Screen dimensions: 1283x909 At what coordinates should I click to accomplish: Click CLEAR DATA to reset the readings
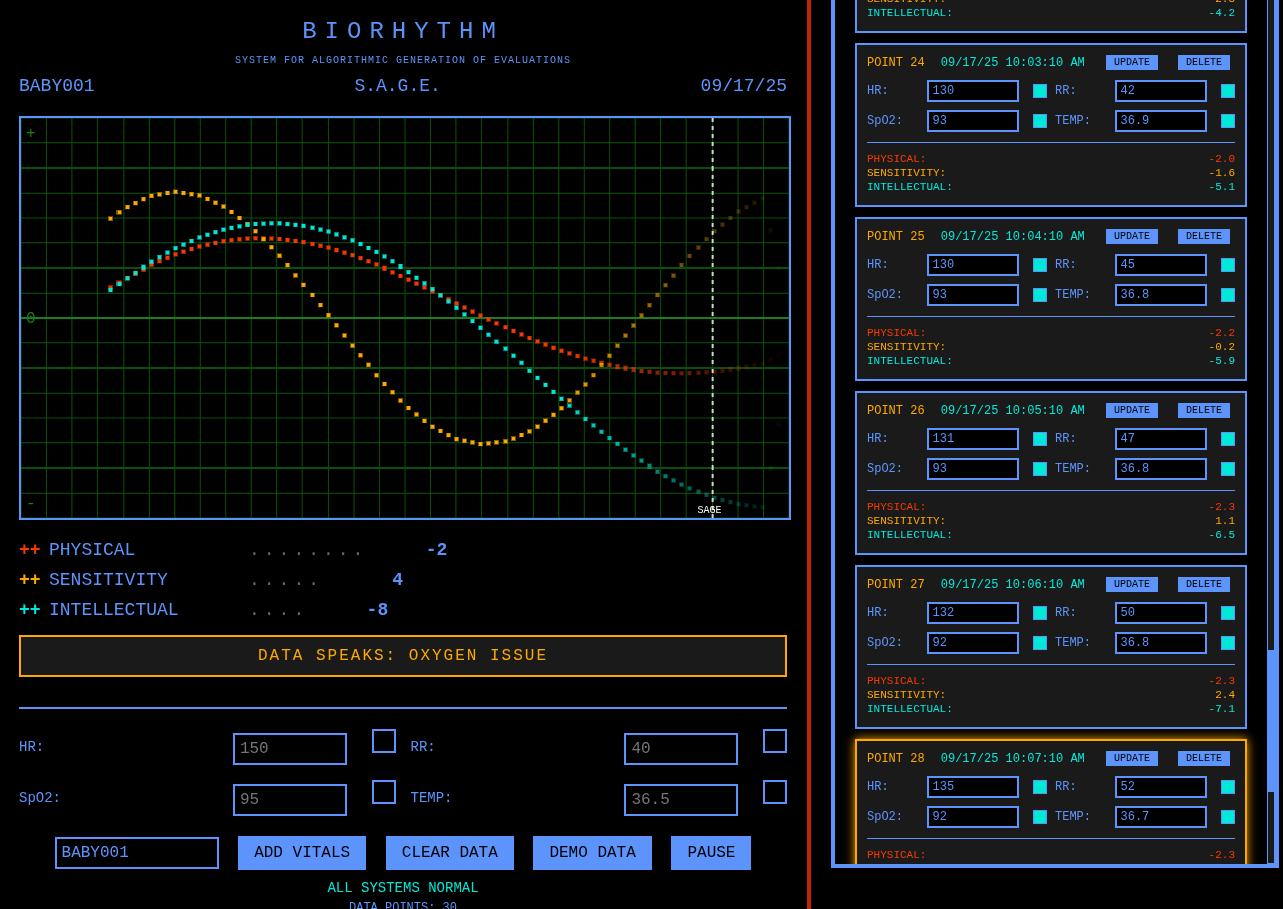pyautogui.click(x=450, y=852)
